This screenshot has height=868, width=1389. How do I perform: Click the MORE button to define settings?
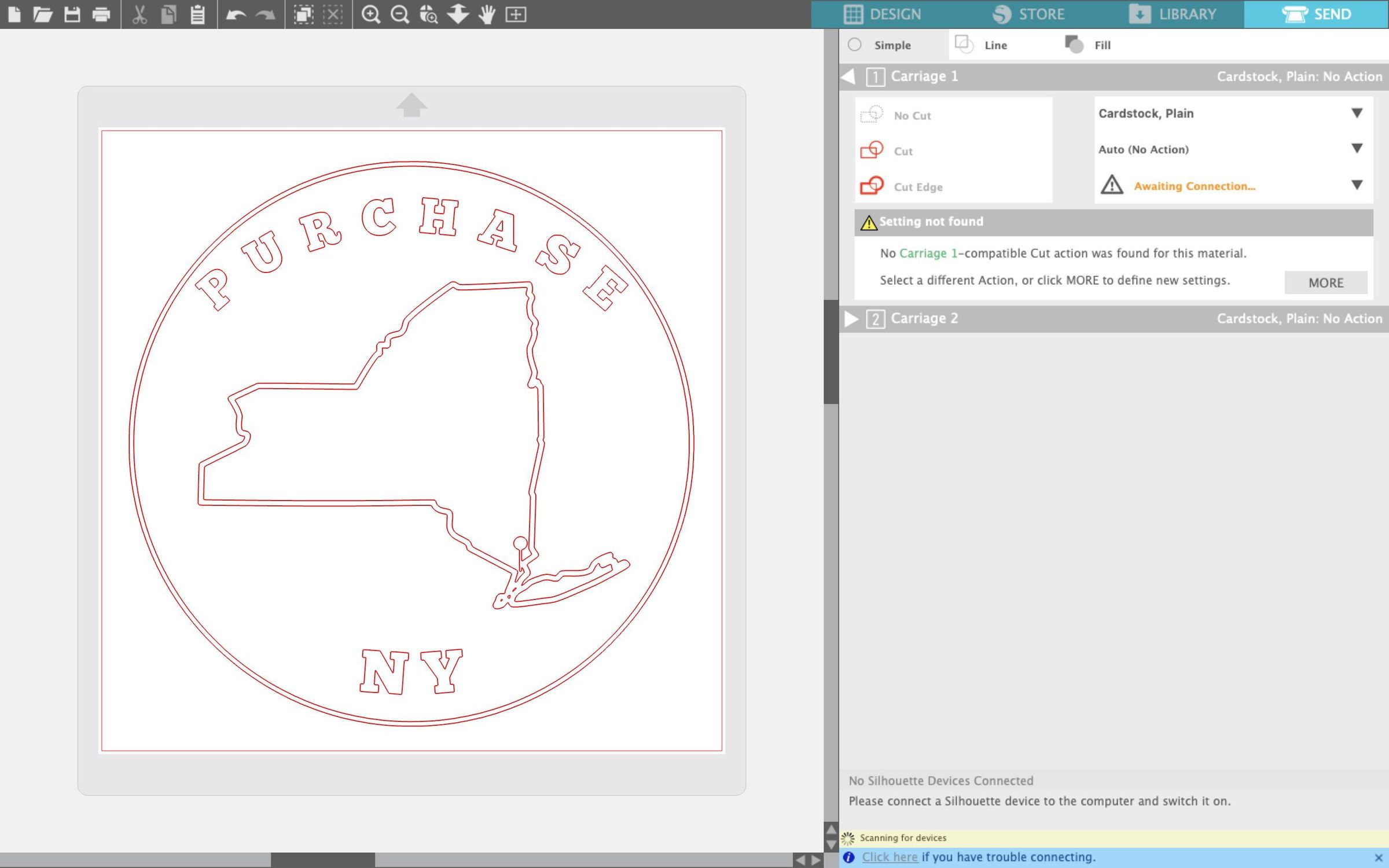(x=1325, y=282)
